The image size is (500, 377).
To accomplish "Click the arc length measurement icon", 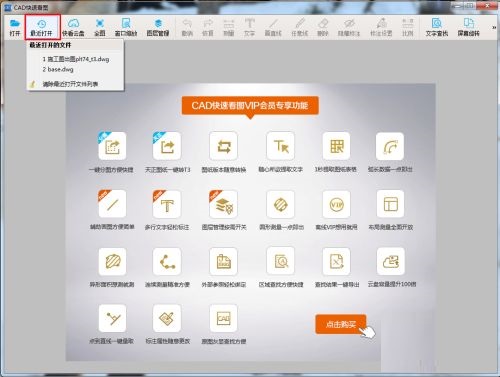I will point(390,146).
